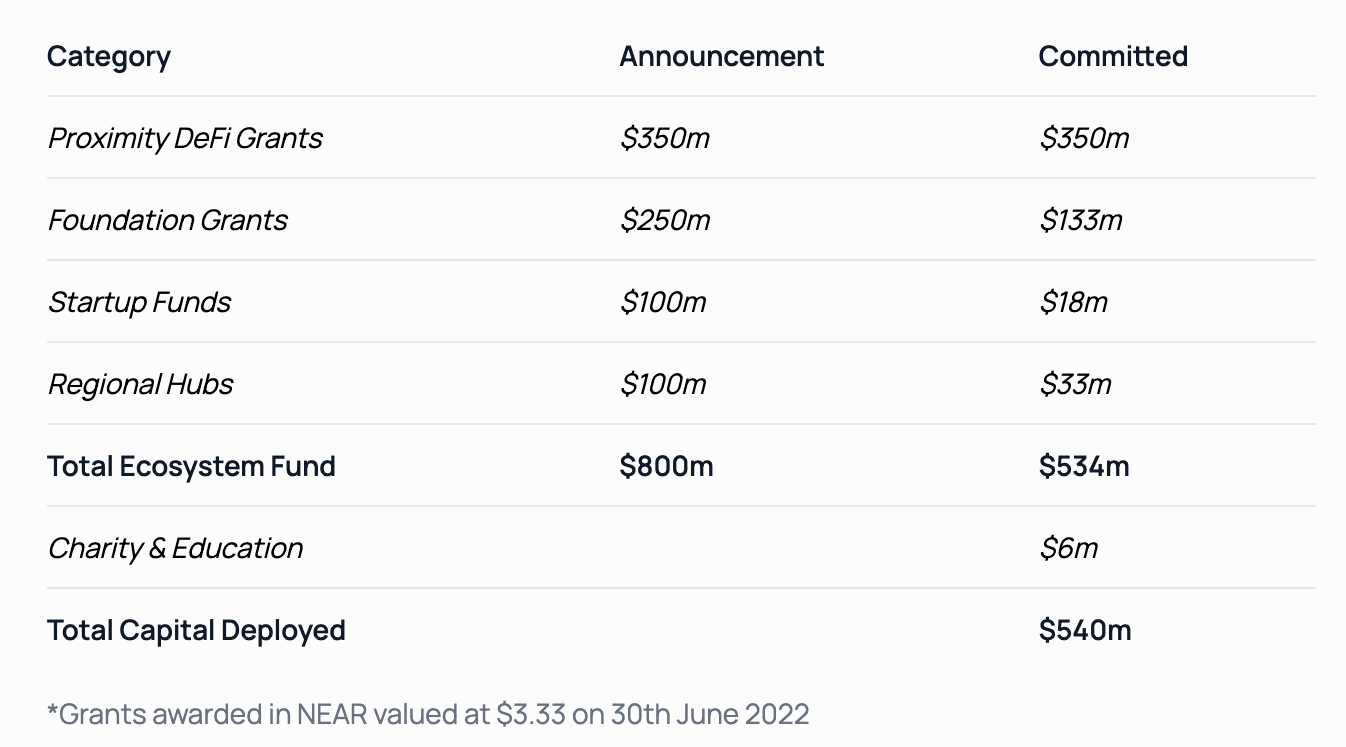This screenshot has width=1346, height=747.
Task: Click the $133m Foundation Grants committed value
Action: [x=1080, y=220]
